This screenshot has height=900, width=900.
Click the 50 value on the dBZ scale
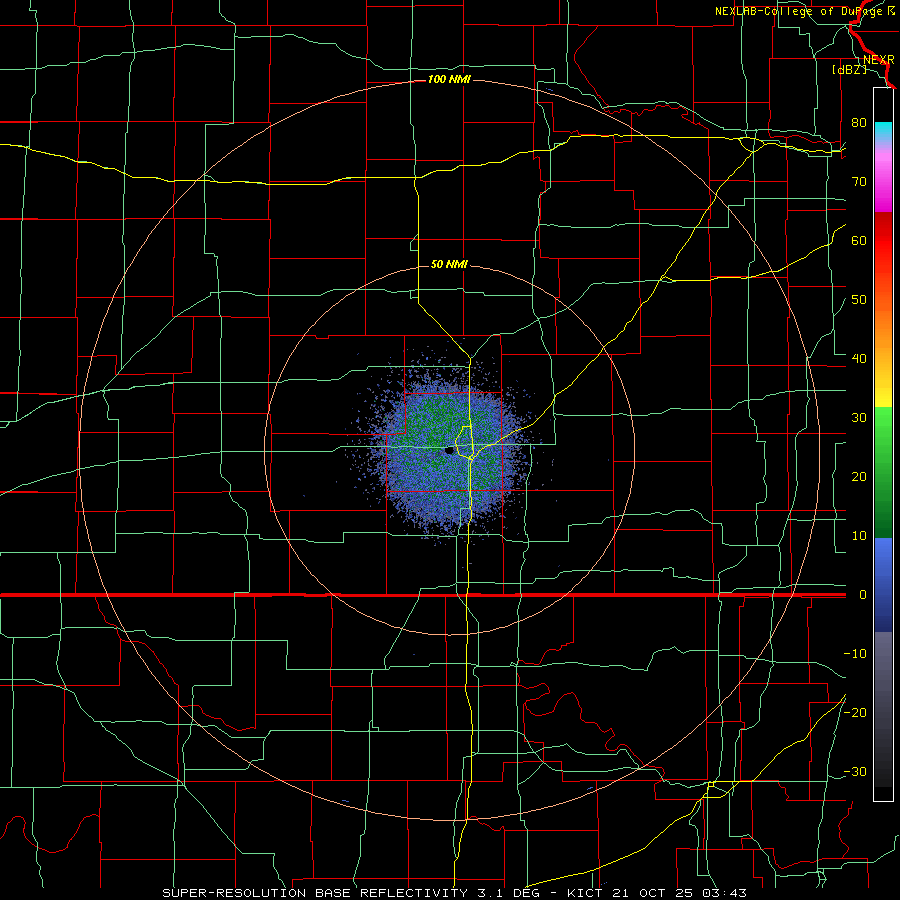point(859,300)
